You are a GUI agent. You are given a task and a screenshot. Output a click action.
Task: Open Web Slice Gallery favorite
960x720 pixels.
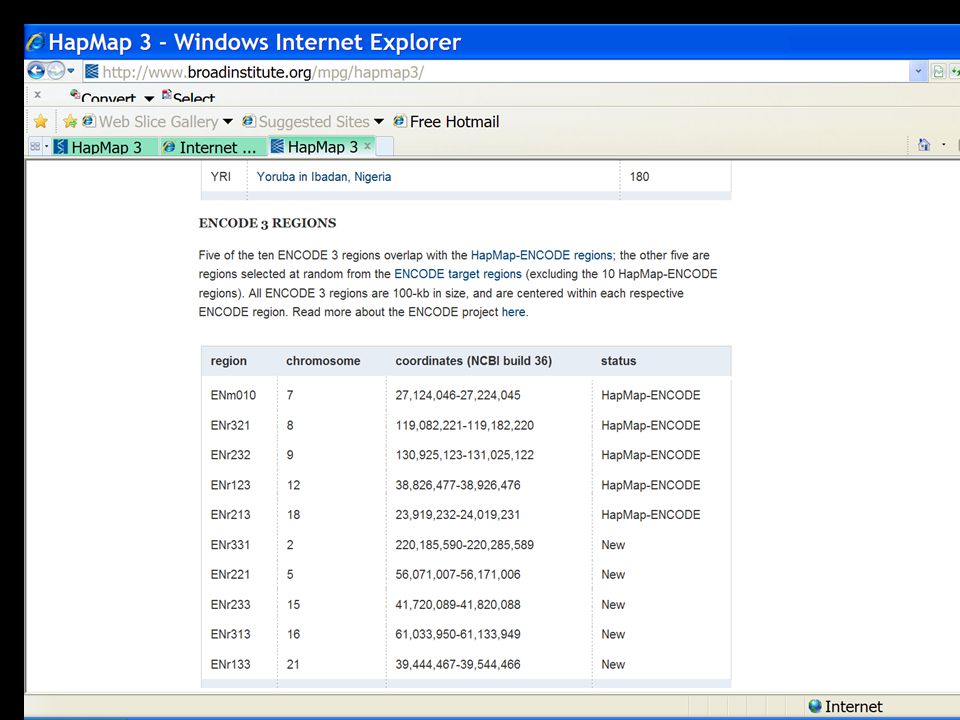pos(151,122)
